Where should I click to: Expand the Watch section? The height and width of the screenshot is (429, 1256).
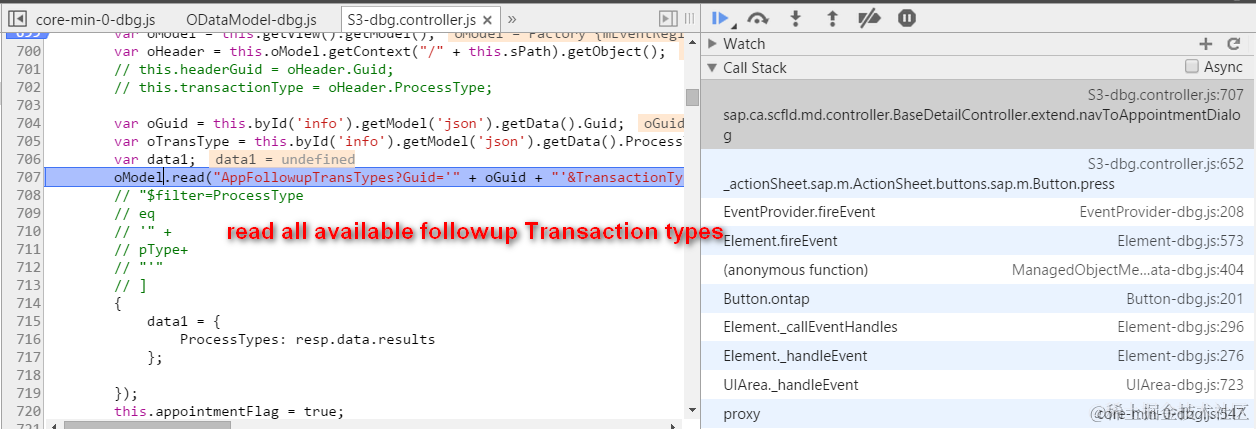tap(712, 44)
